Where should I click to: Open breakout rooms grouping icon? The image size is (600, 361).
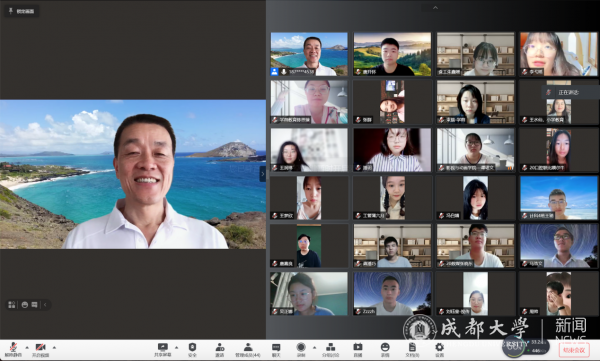[x=330, y=350]
